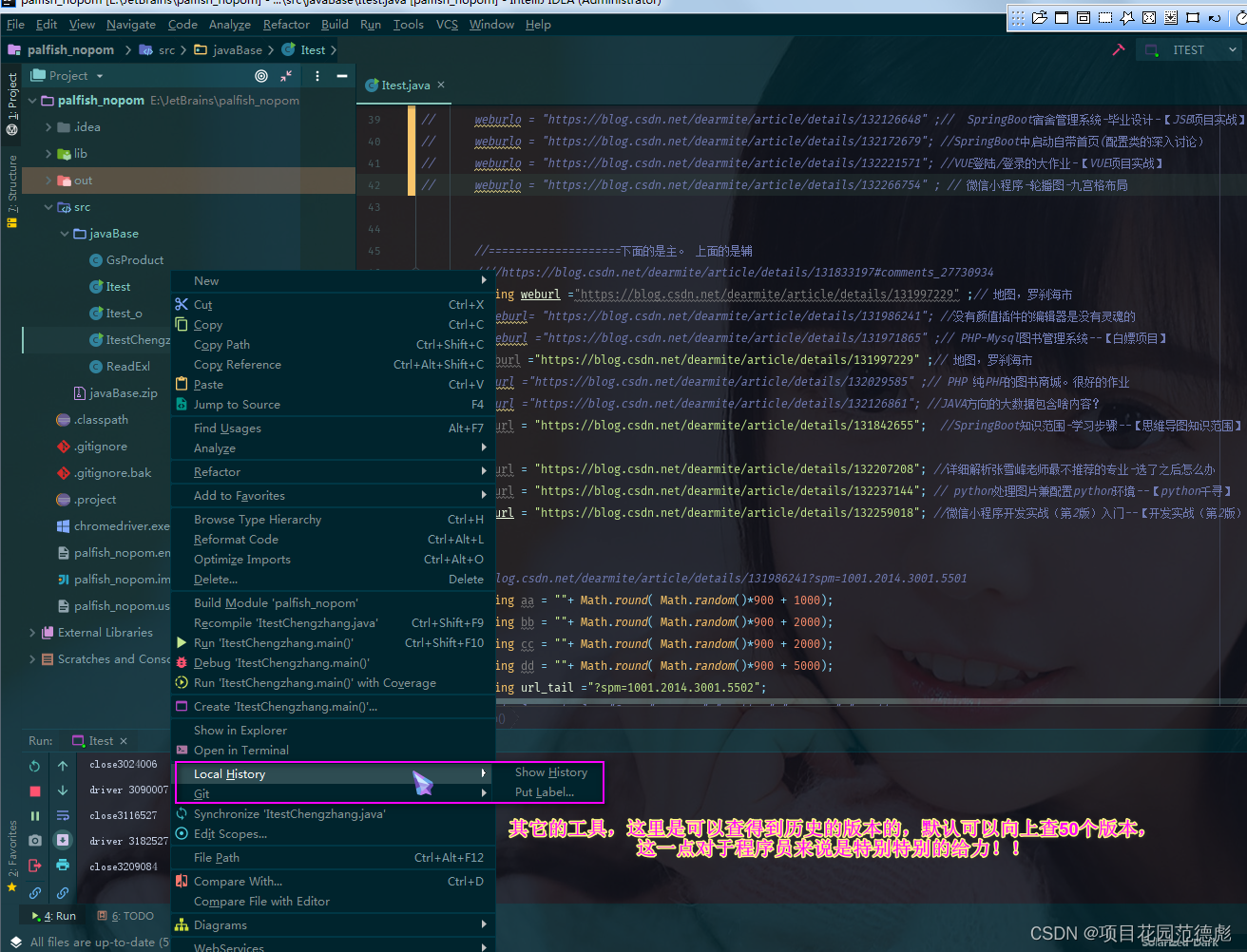Click the Itest breadcrumb in navigation bar
This screenshot has height=952, width=1247.
pos(304,49)
